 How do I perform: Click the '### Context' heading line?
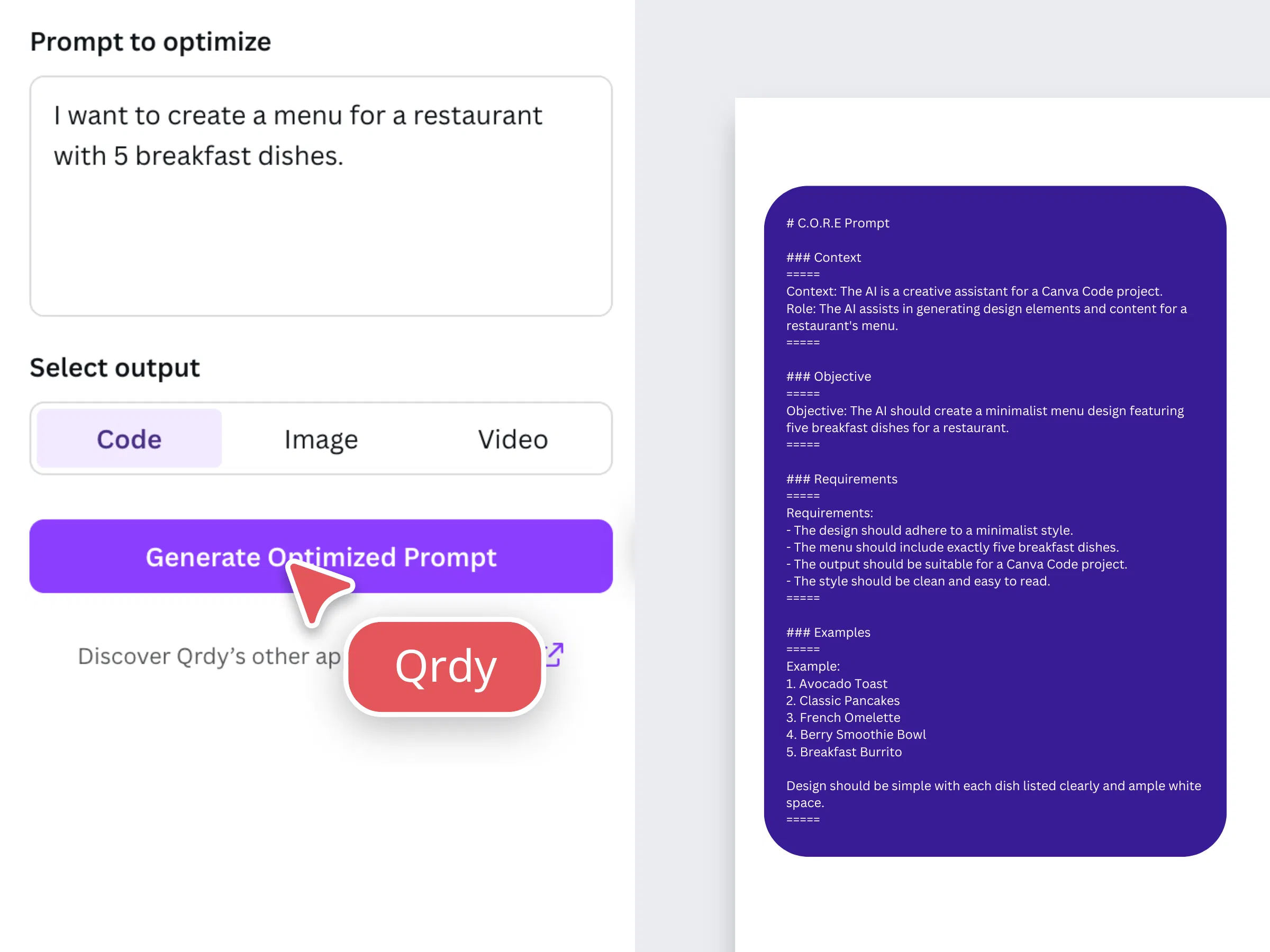click(823, 257)
